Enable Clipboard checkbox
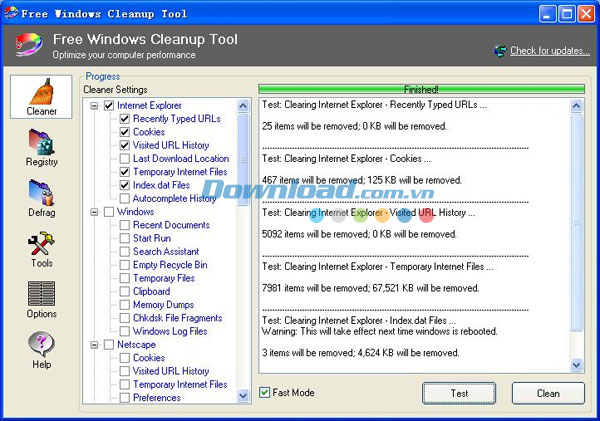This screenshot has width=600, height=421. click(x=125, y=291)
